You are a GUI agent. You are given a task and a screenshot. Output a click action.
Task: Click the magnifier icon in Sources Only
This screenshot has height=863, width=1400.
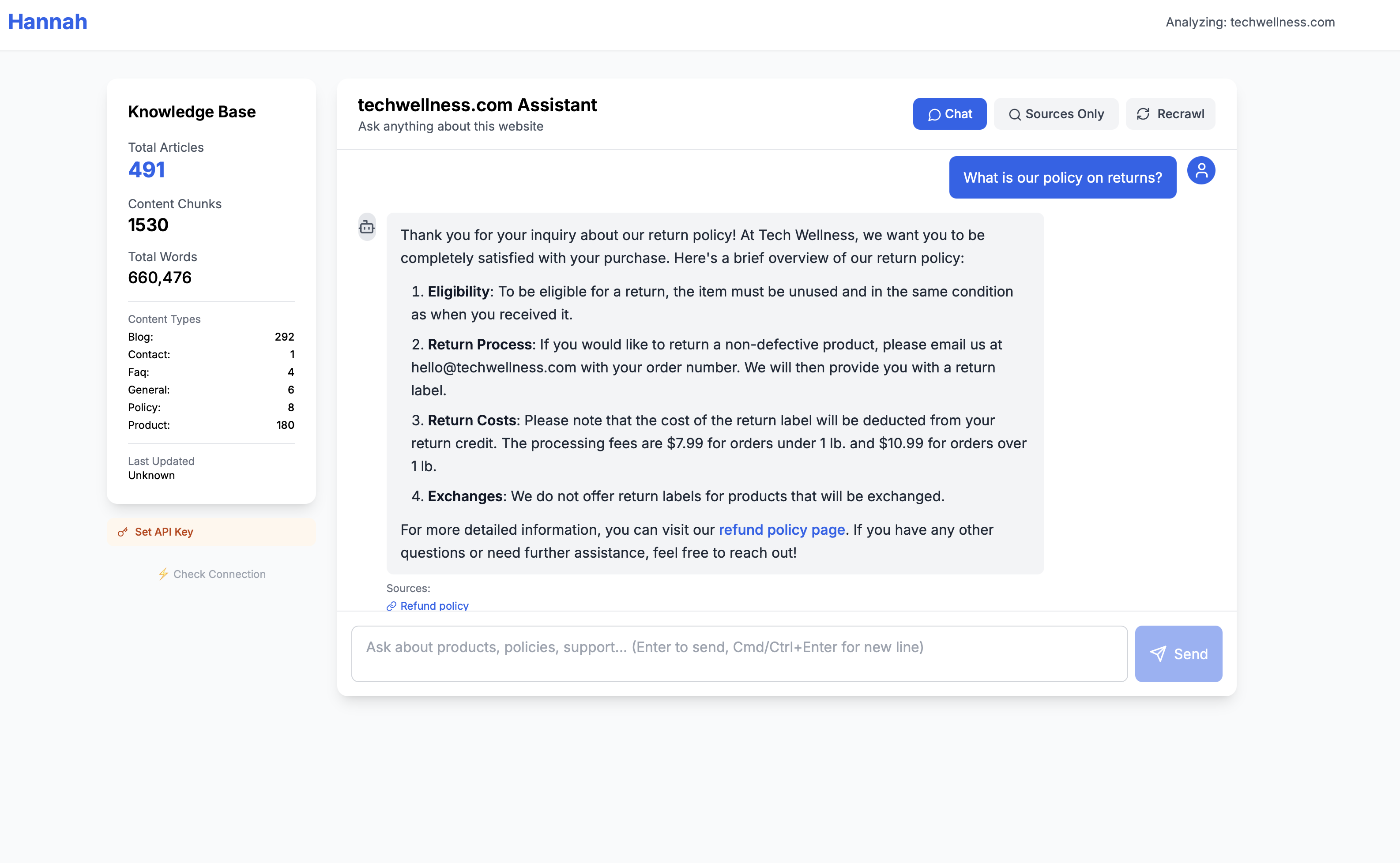click(x=1016, y=114)
